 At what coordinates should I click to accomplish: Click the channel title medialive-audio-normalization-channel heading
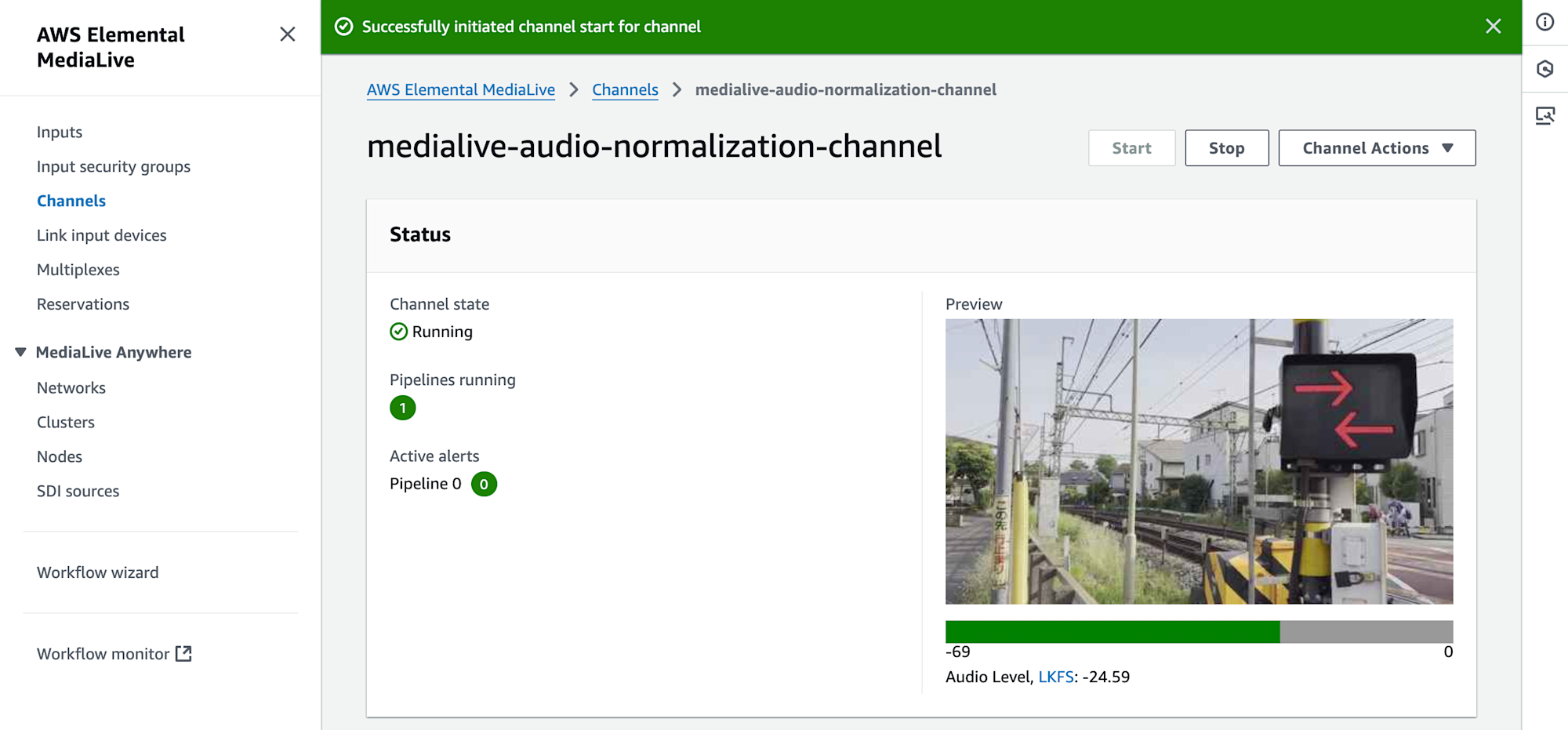point(655,147)
